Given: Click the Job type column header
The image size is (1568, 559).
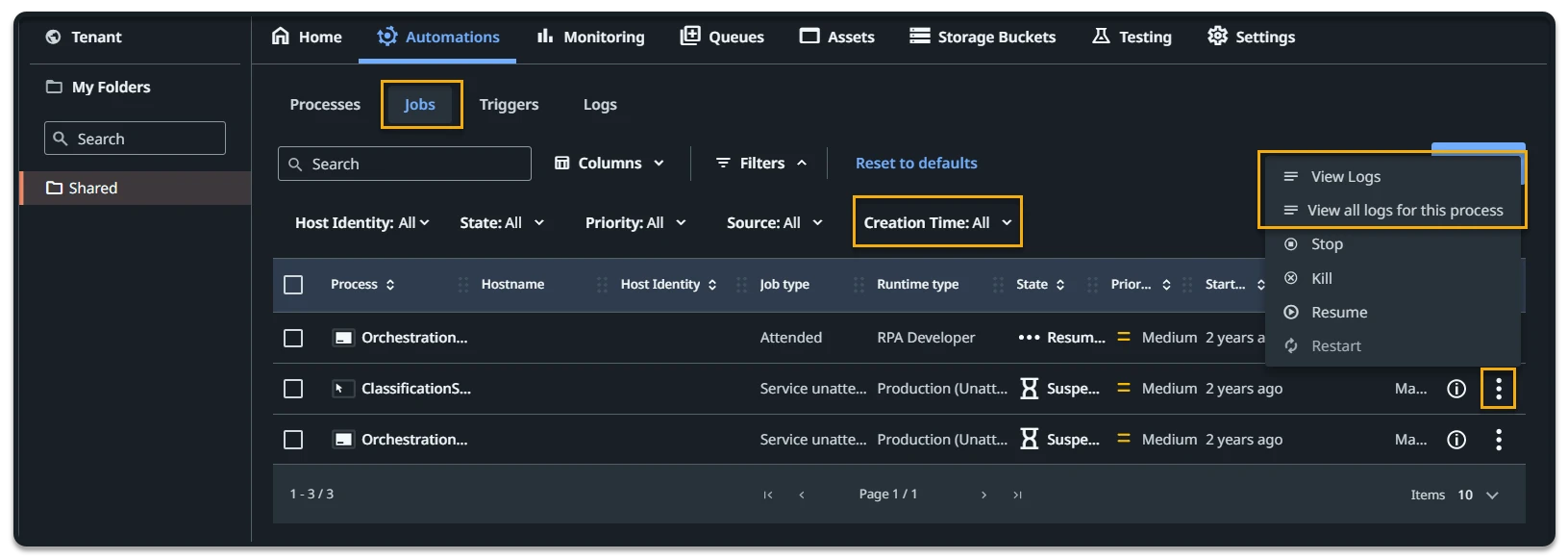Looking at the screenshot, I should pyautogui.click(x=784, y=285).
